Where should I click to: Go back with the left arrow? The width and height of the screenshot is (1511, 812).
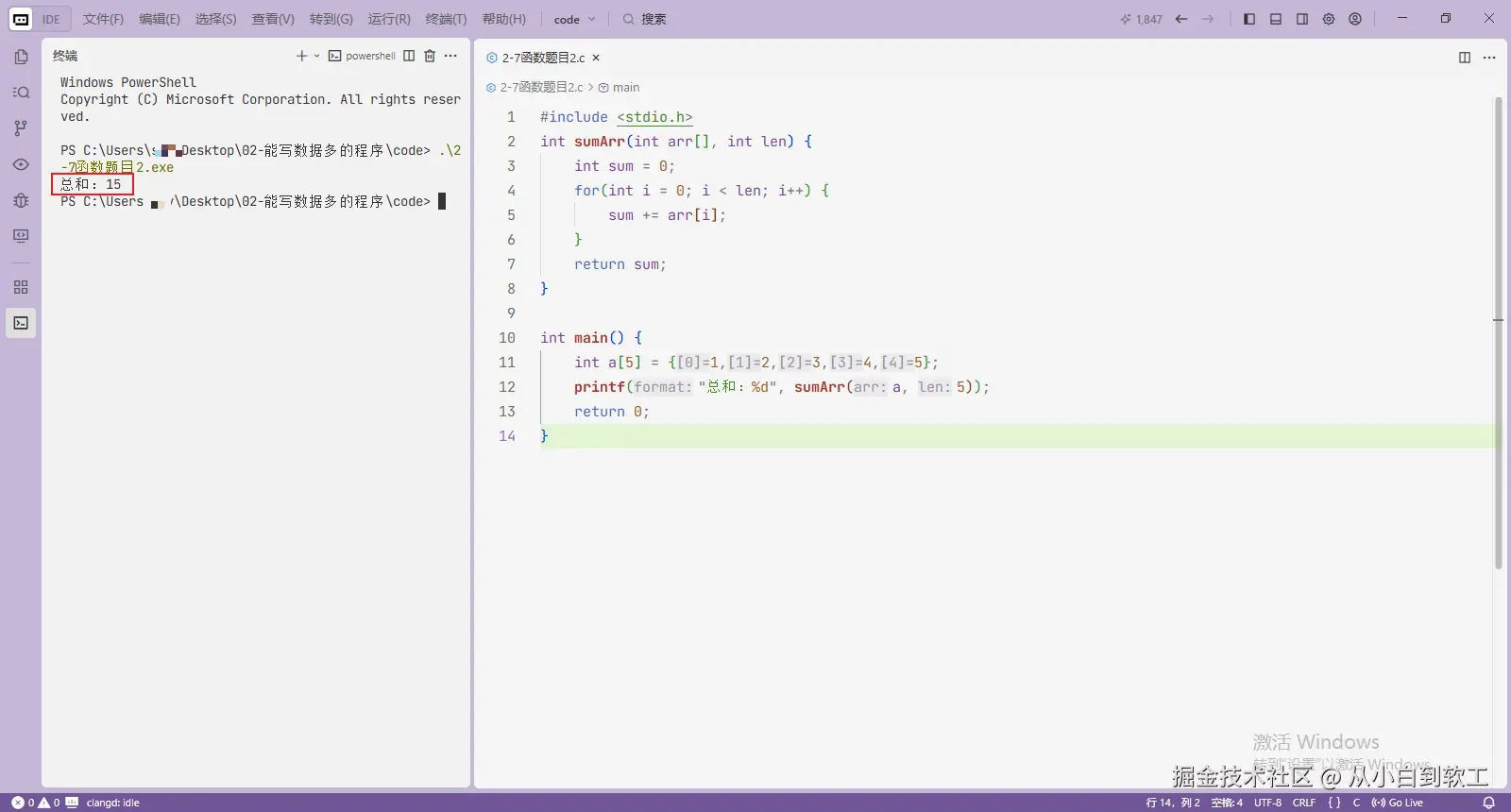click(1181, 19)
